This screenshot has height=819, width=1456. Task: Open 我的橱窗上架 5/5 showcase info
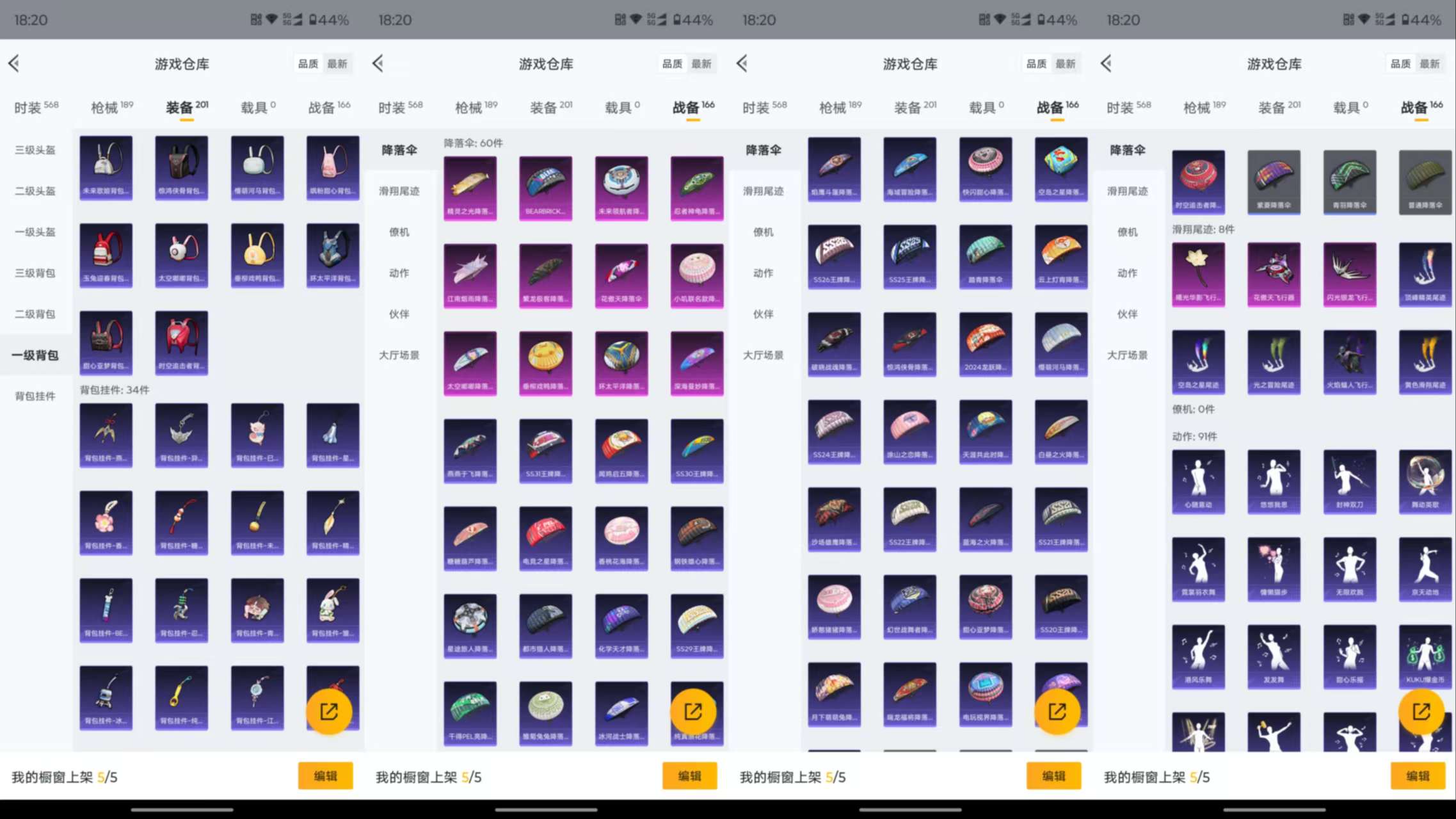tap(64, 777)
